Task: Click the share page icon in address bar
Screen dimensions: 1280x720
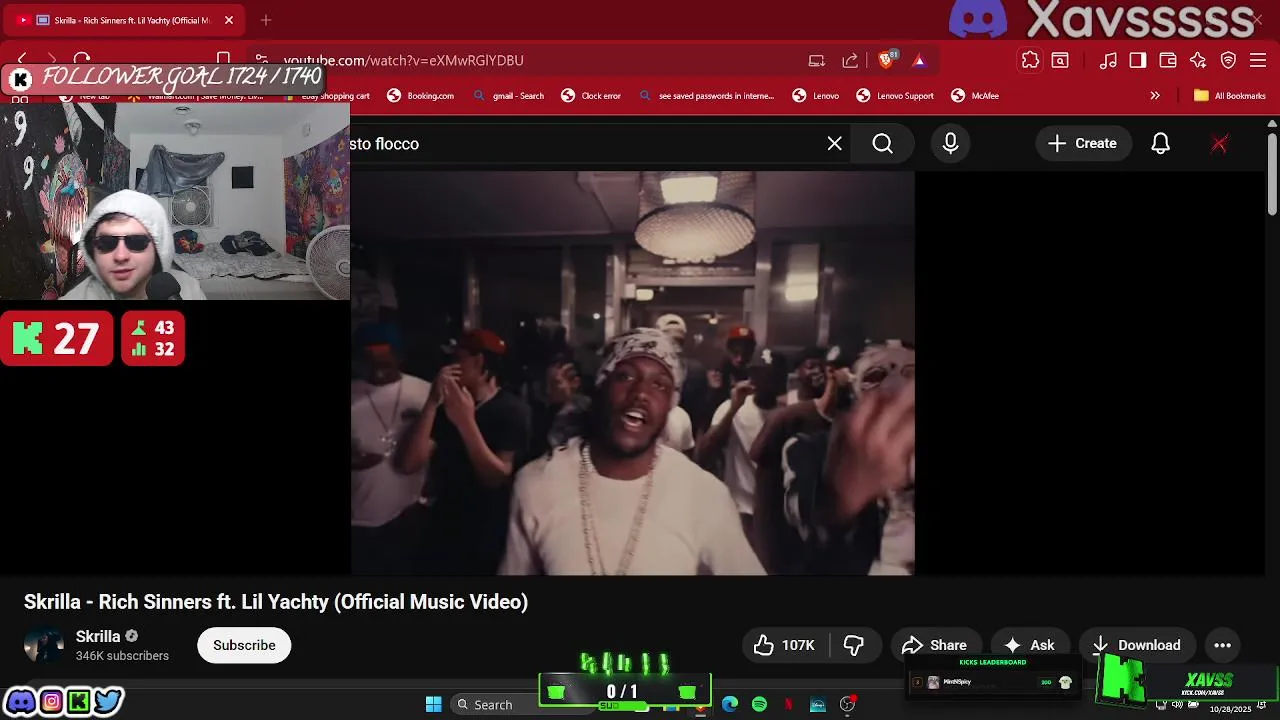Action: [x=850, y=60]
